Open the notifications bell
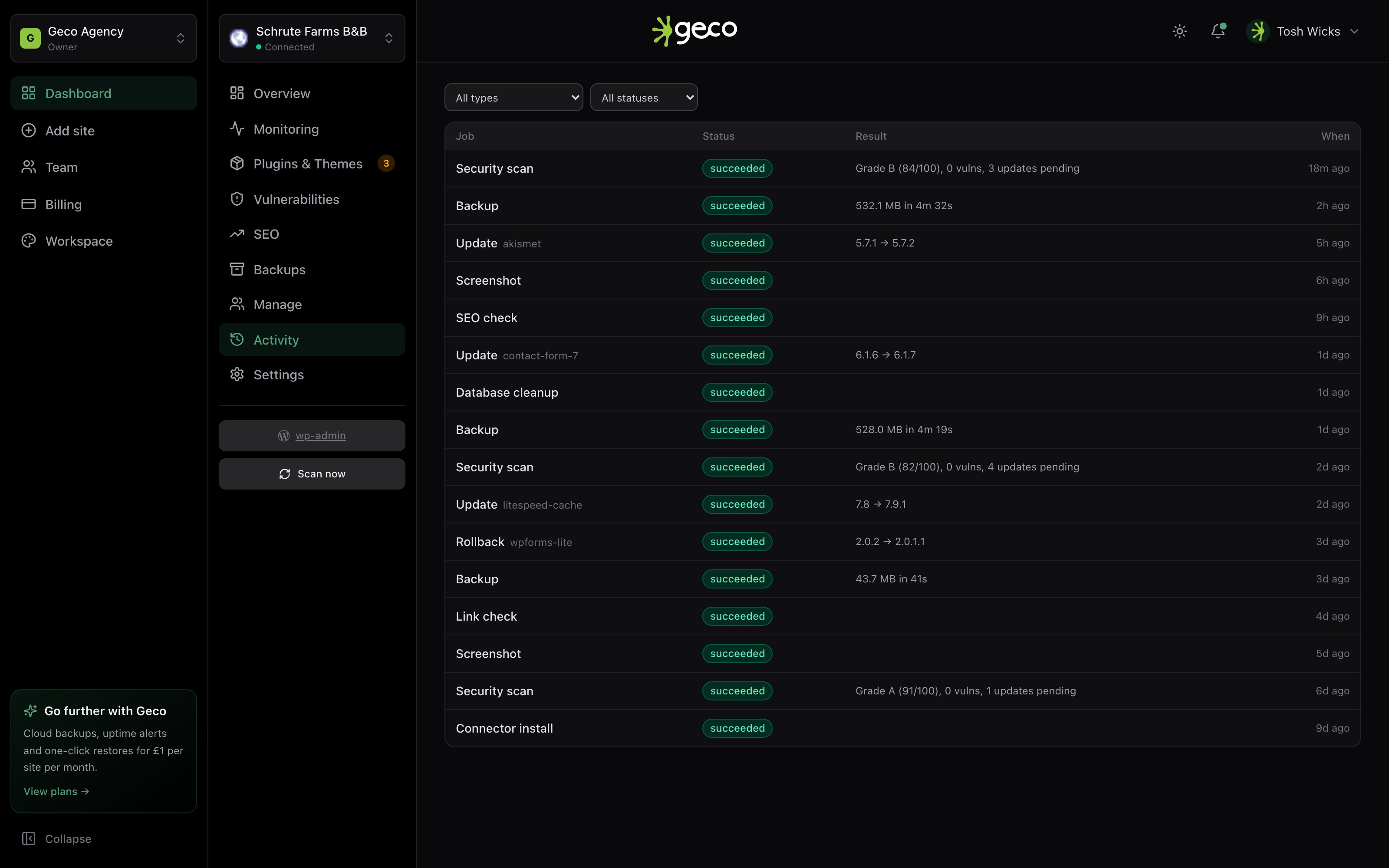 (x=1218, y=32)
